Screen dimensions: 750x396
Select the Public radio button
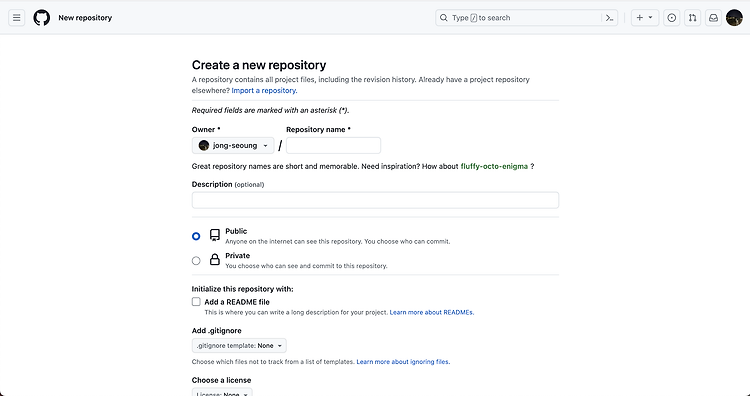[x=196, y=236]
